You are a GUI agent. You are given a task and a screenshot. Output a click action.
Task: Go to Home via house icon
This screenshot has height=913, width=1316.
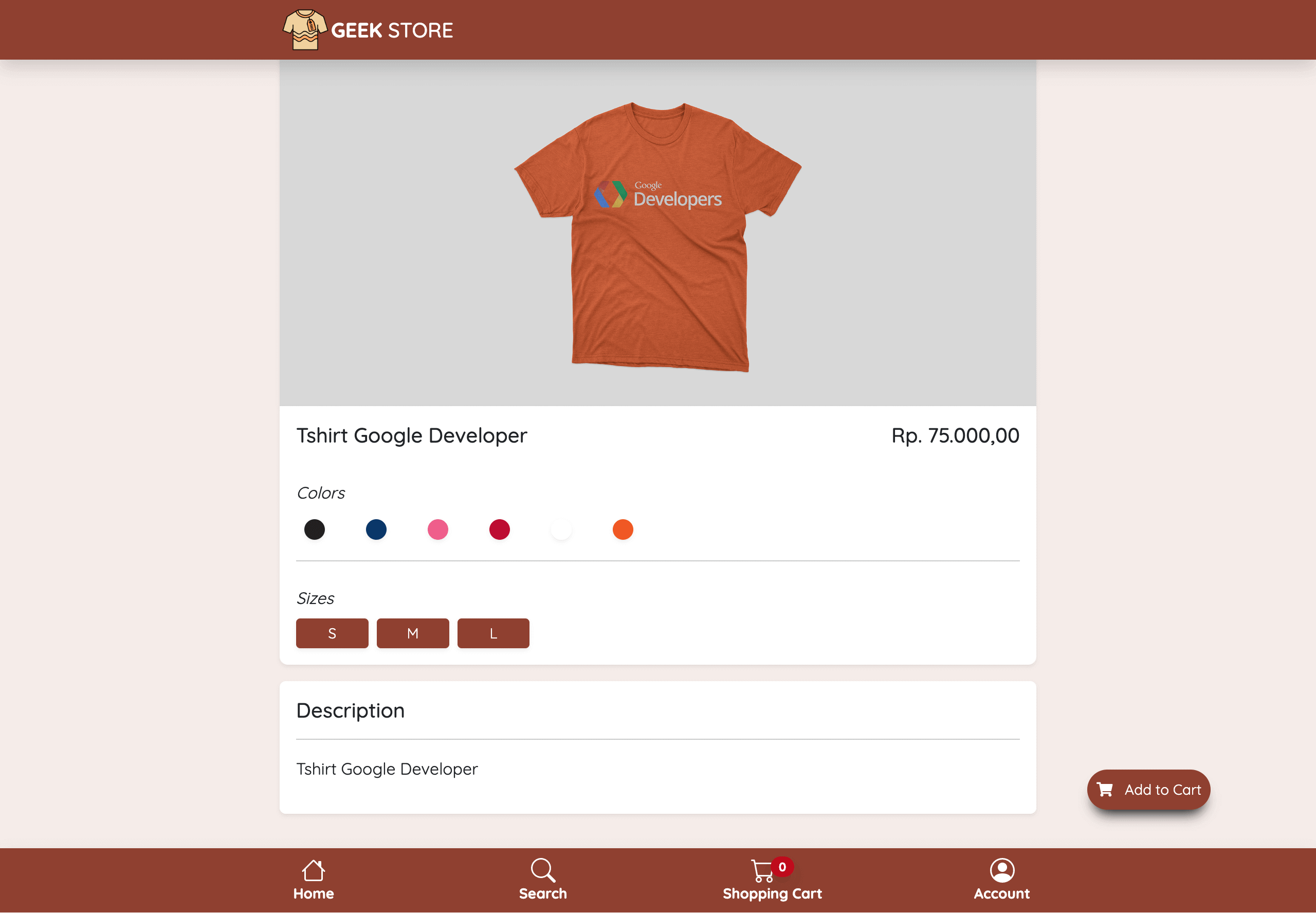[314, 870]
